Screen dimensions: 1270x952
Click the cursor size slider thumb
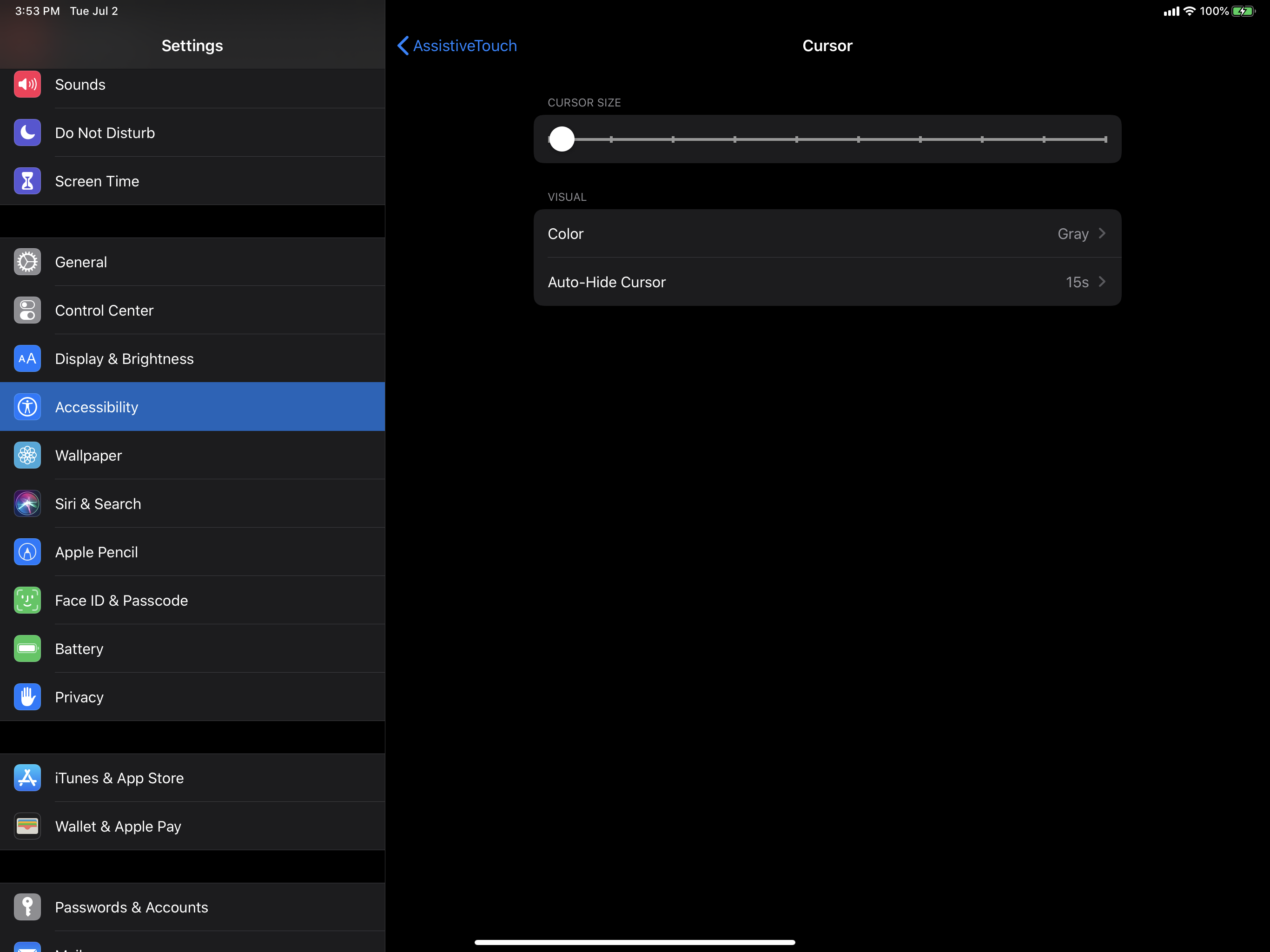tap(562, 139)
